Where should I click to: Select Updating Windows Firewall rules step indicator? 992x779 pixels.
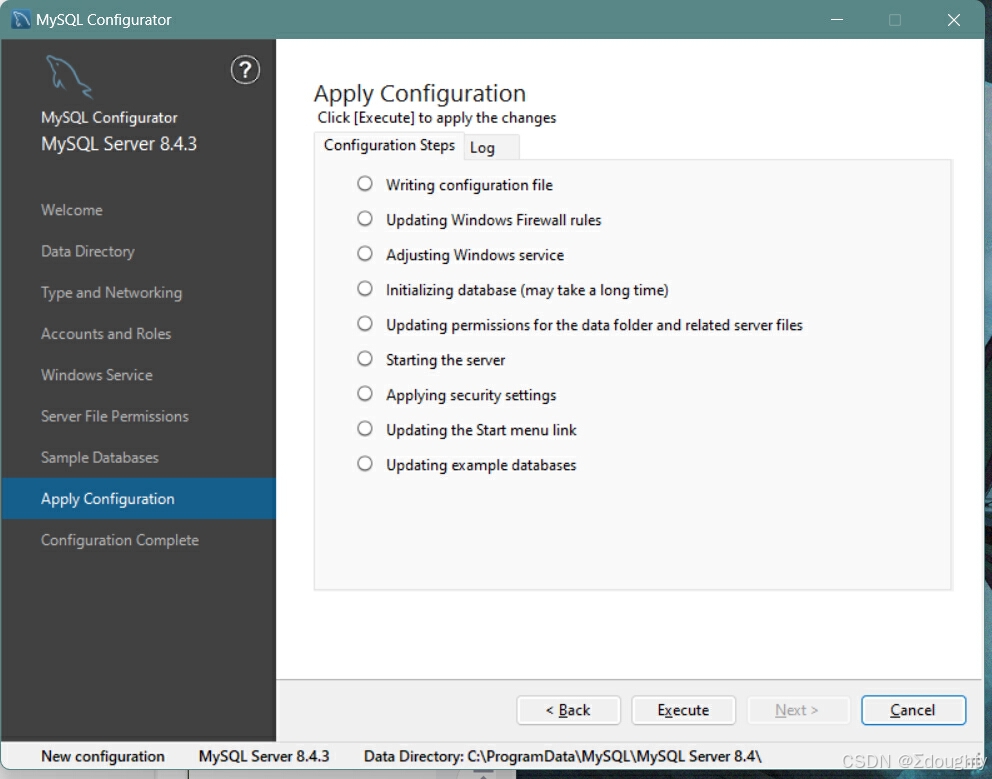[x=364, y=219]
